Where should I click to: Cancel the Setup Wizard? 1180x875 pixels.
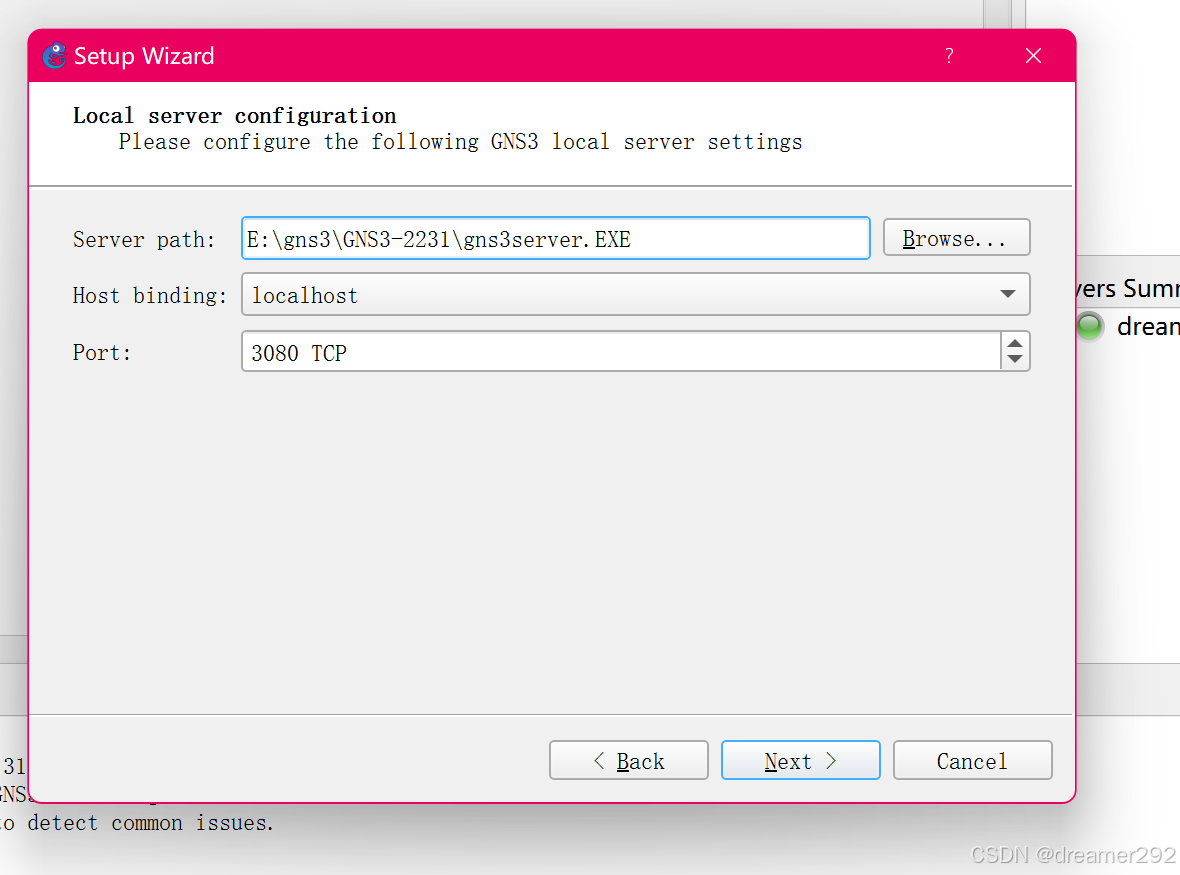tap(972, 761)
